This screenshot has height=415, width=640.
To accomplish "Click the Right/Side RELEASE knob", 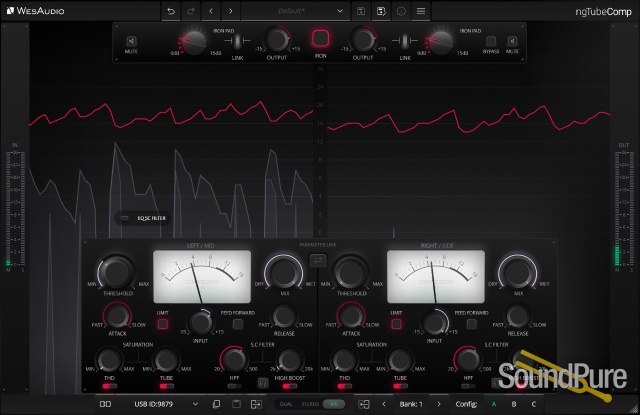I will [x=518, y=316].
